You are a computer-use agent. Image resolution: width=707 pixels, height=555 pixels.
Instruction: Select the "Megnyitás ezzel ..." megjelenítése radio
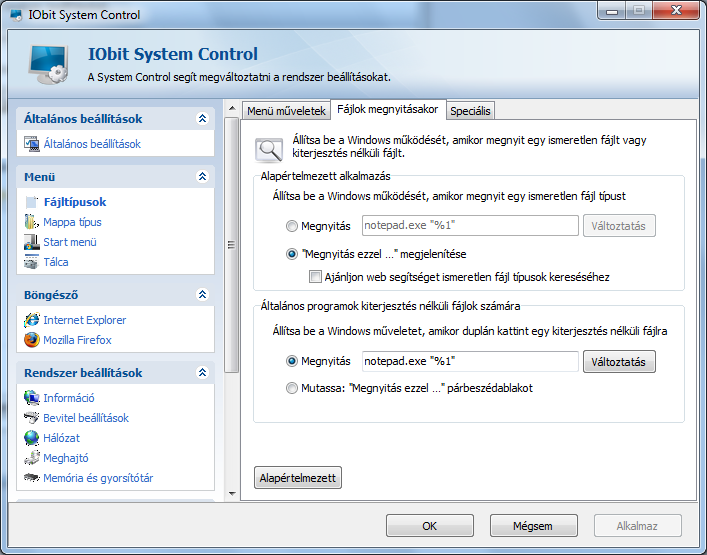point(292,254)
